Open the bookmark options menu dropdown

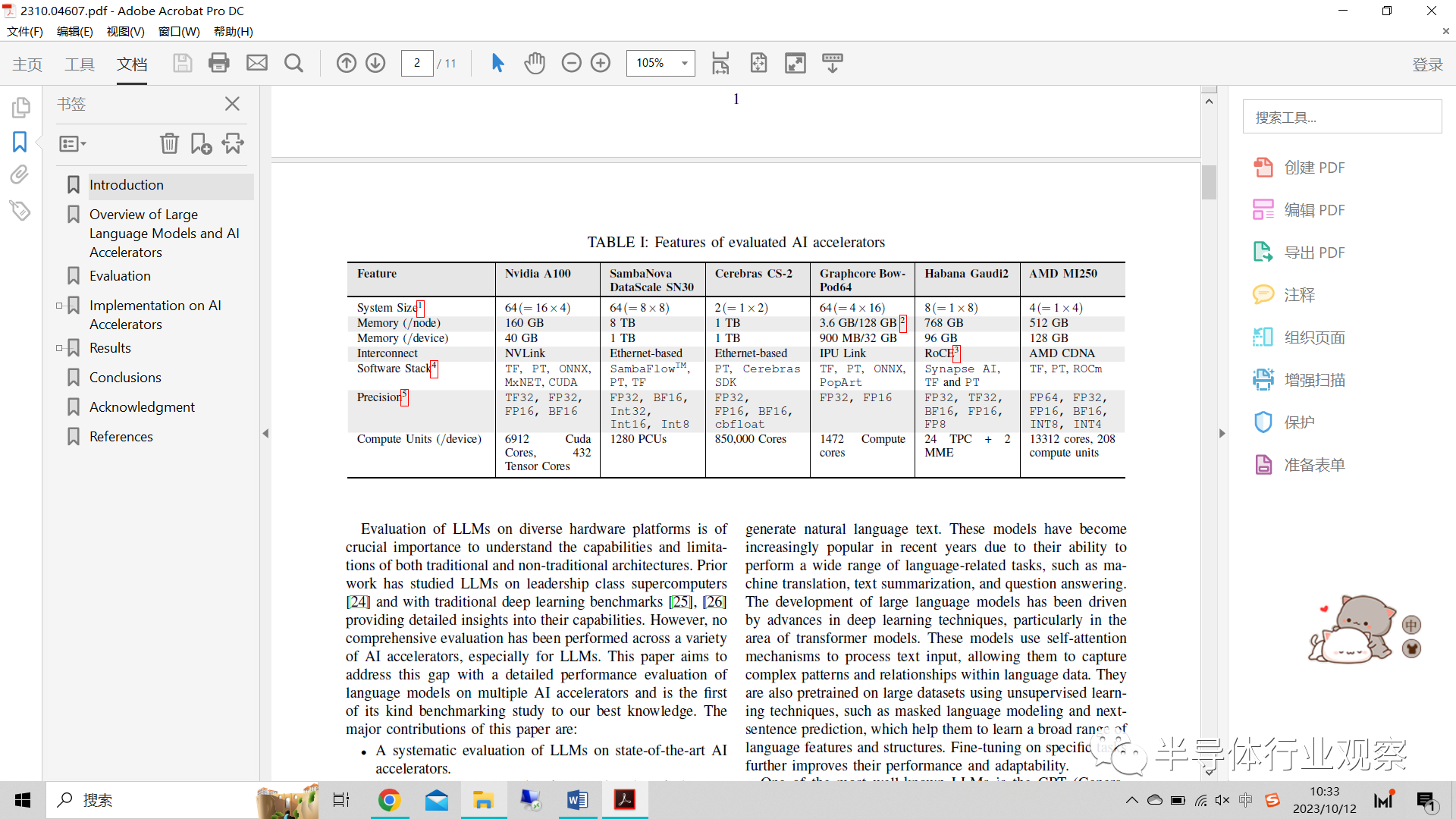pos(72,143)
